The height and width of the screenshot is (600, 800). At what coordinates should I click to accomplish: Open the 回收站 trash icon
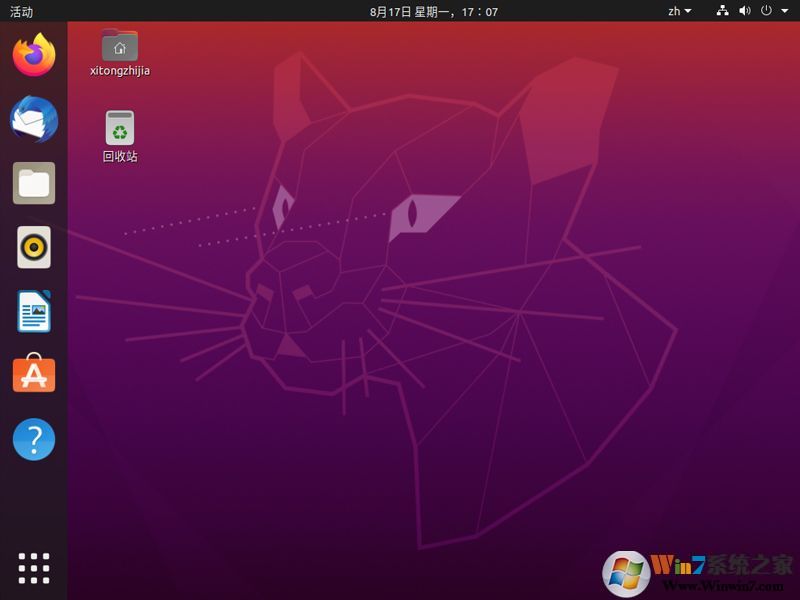[x=119, y=127]
